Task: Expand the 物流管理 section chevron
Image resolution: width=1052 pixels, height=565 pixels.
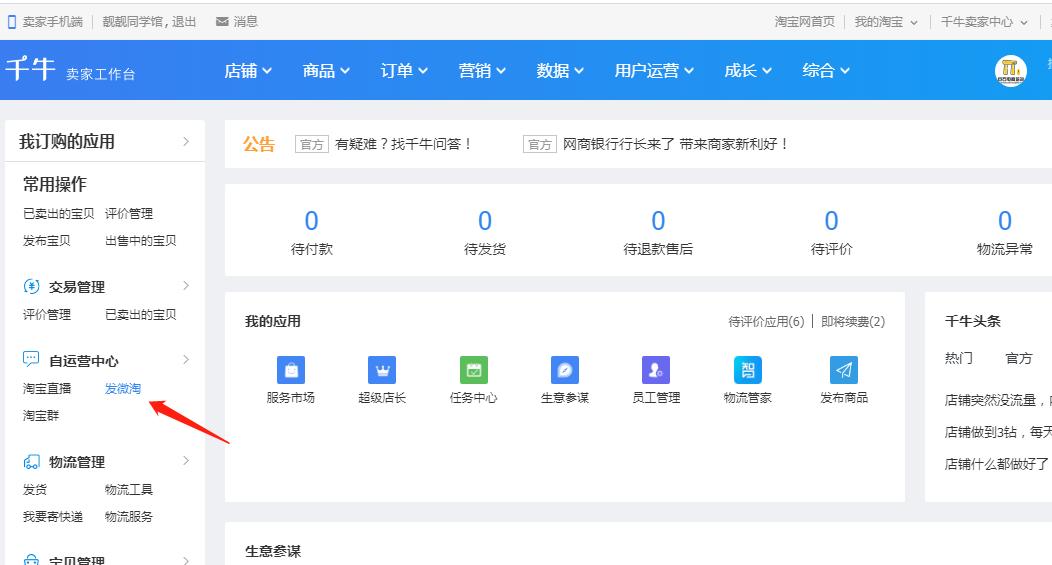Action: pos(186,461)
